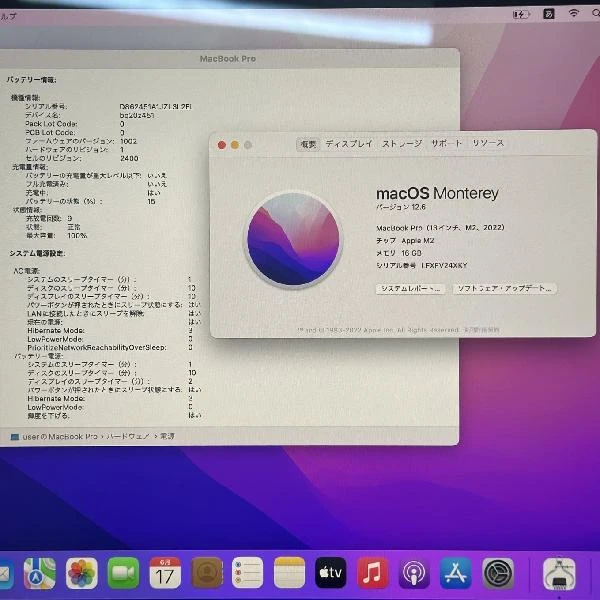600x600 pixels.
Task: Click PrioritizeNetworkReachabilityOverSleep row
Action: 110,347
